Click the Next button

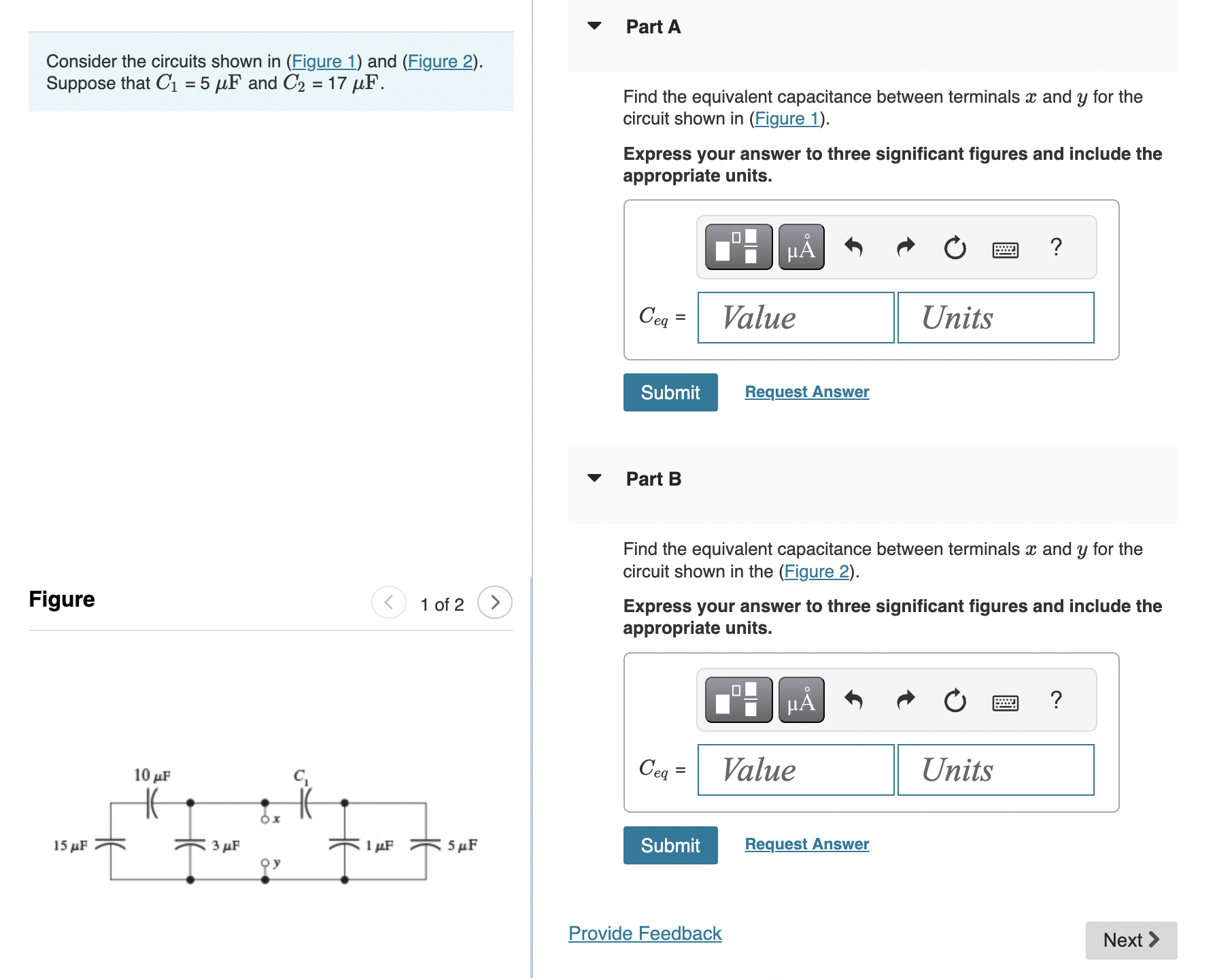click(x=1130, y=940)
